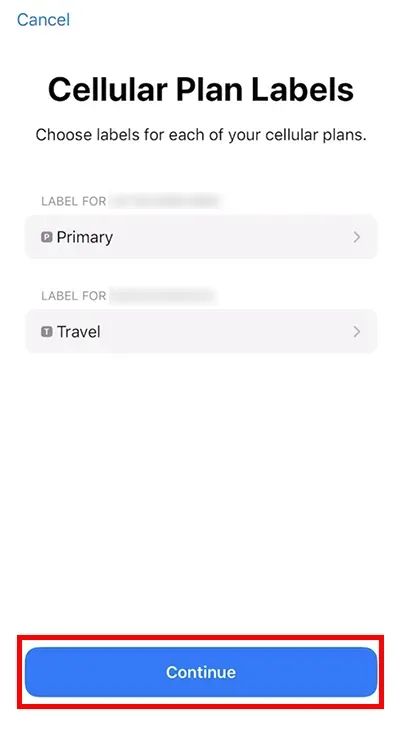Click empty middle area of Travel row

(226, 332)
